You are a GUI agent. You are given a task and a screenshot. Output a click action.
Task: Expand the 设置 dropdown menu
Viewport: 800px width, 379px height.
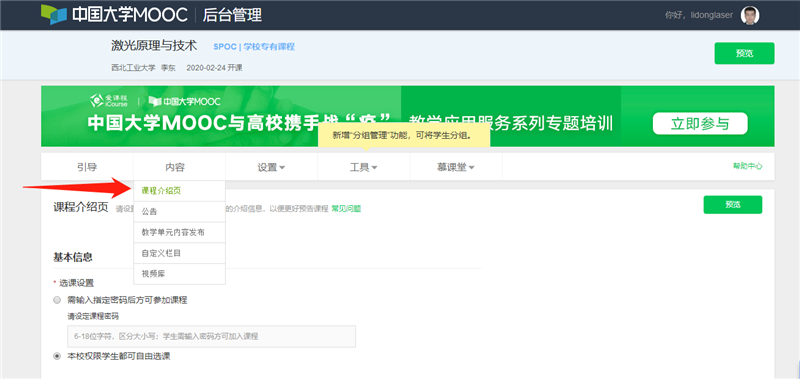(271, 167)
